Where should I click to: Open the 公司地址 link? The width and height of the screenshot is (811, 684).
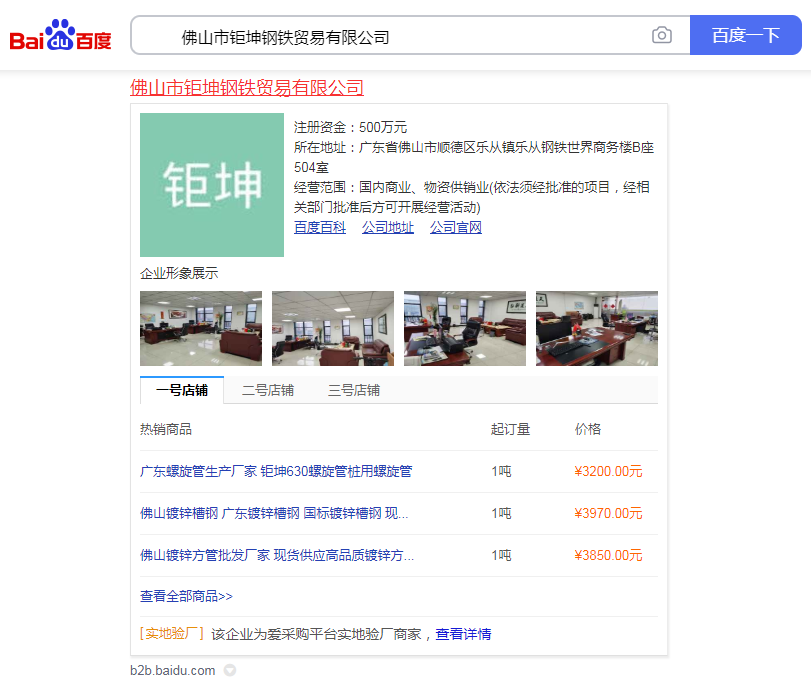pyautogui.click(x=387, y=227)
